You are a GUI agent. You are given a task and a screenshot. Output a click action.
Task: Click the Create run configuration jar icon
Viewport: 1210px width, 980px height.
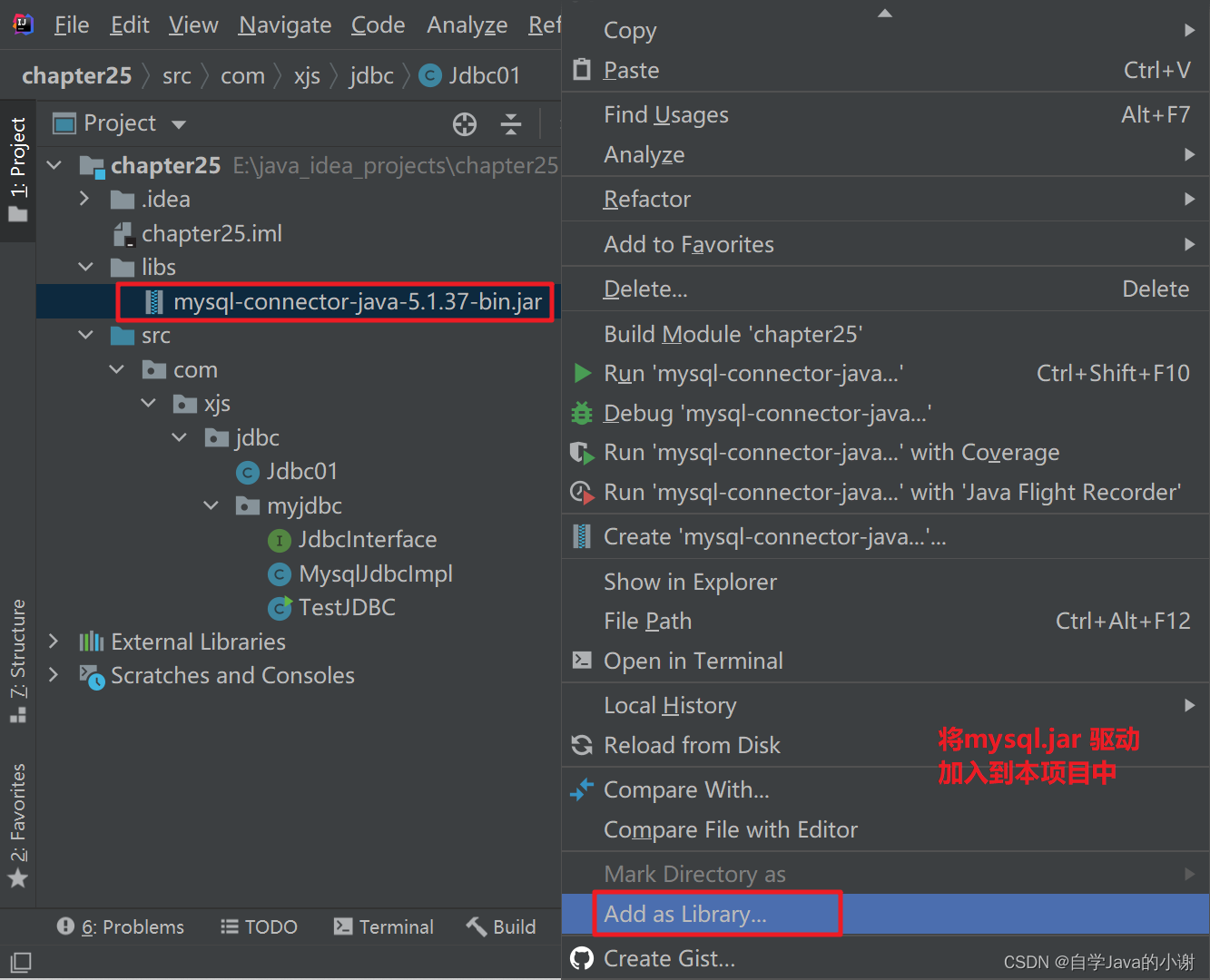(582, 536)
